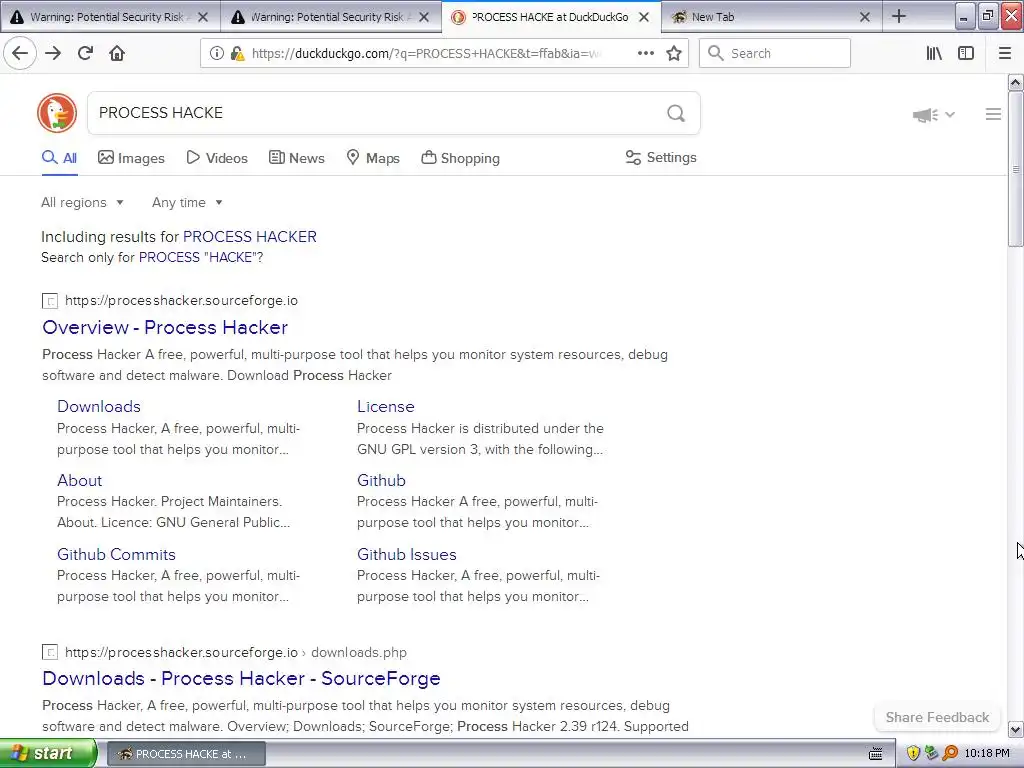Viewport: 1024px width, 768px height.
Task: Open the page actions three-dots menu
Action: (645, 54)
